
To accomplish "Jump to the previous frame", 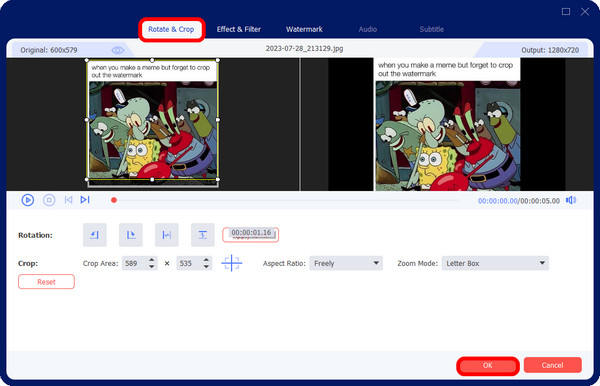I will click(68, 200).
